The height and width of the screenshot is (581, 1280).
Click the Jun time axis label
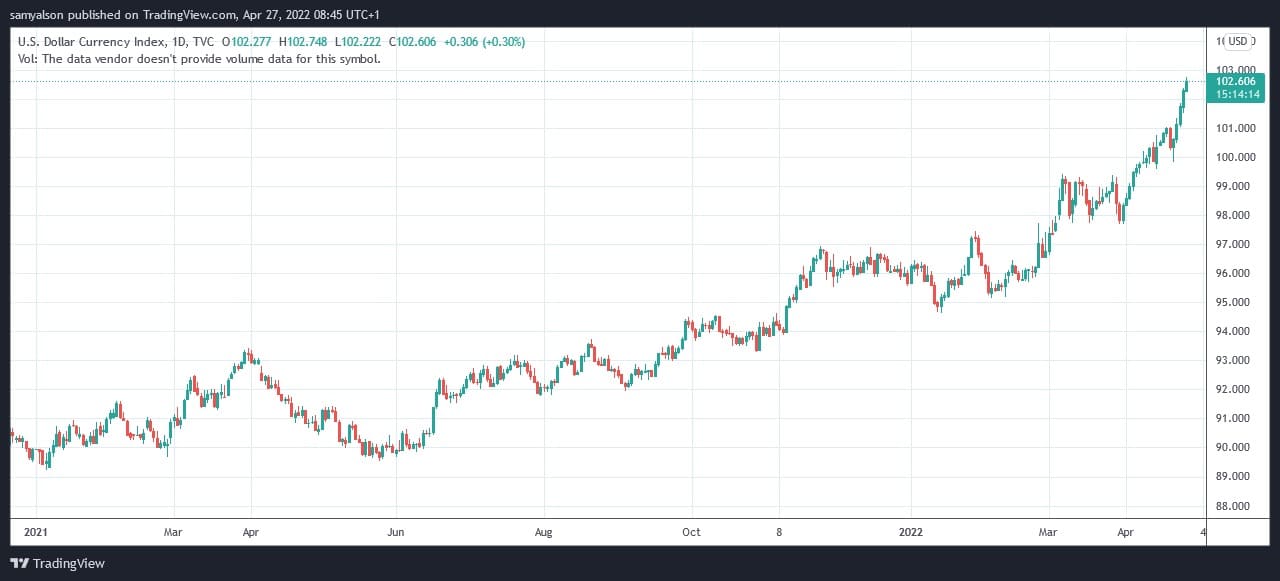396,533
